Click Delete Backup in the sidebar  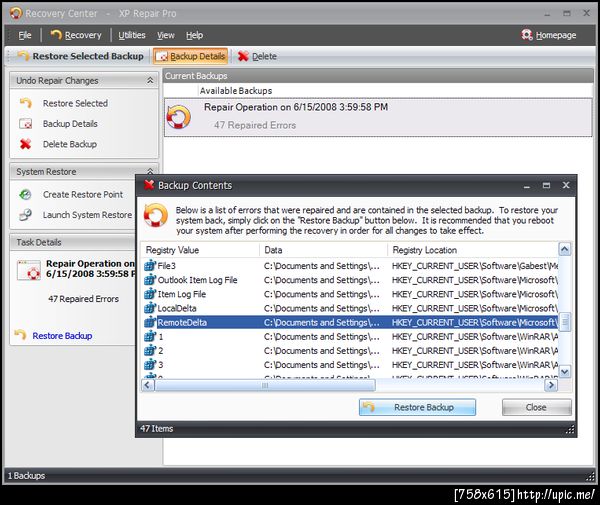pyautogui.click(x=70, y=144)
